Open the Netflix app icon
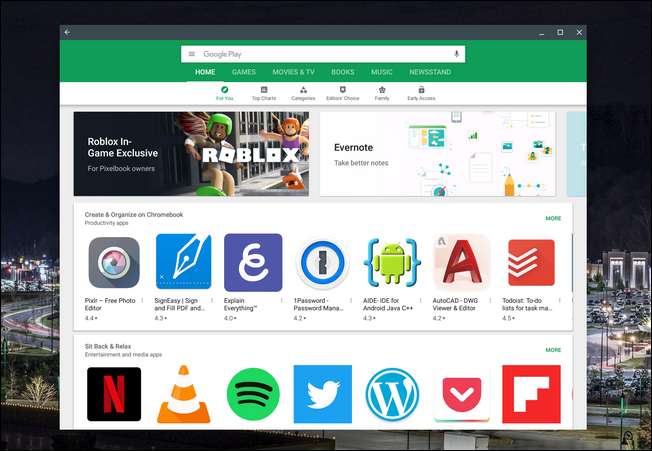 click(x=114, y=394)
